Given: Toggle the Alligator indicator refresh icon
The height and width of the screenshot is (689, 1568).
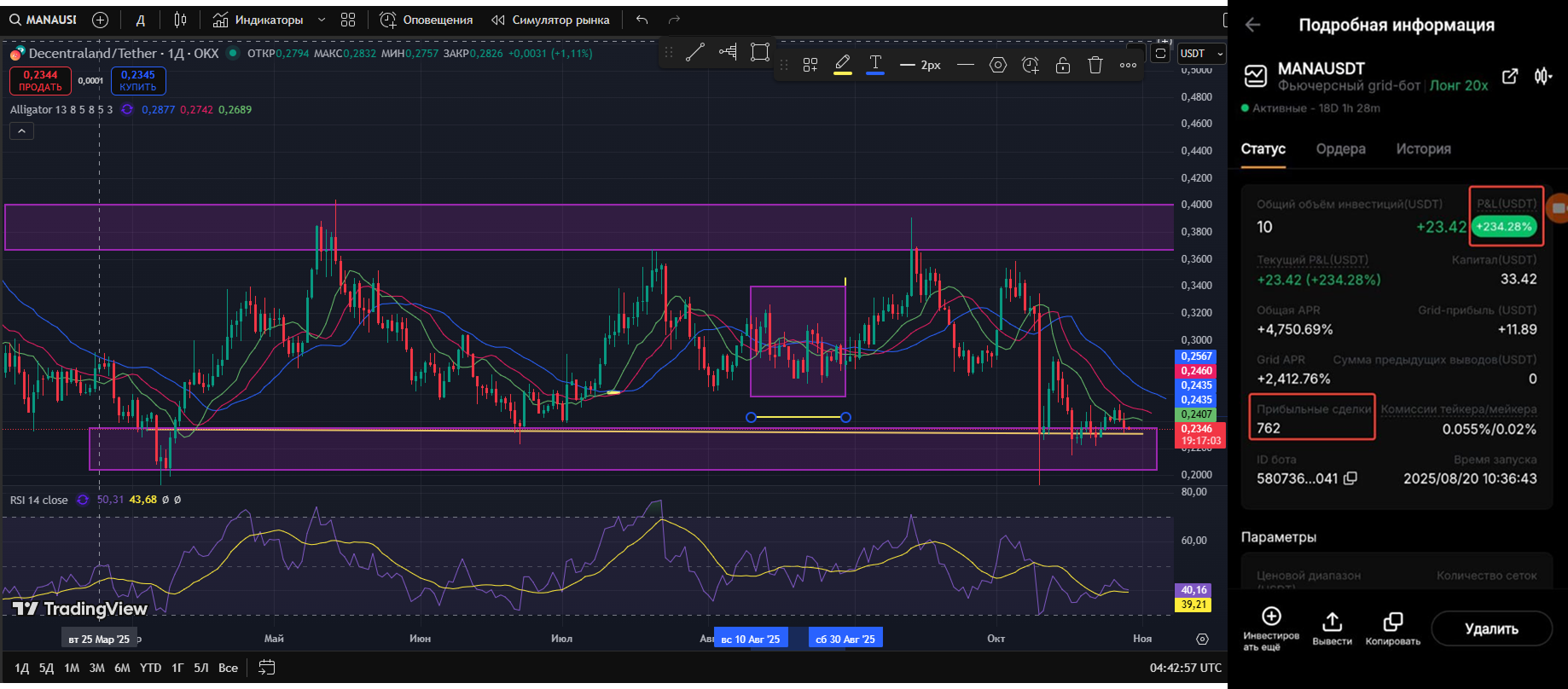Looking at the screenshot, I should point(127,109).
